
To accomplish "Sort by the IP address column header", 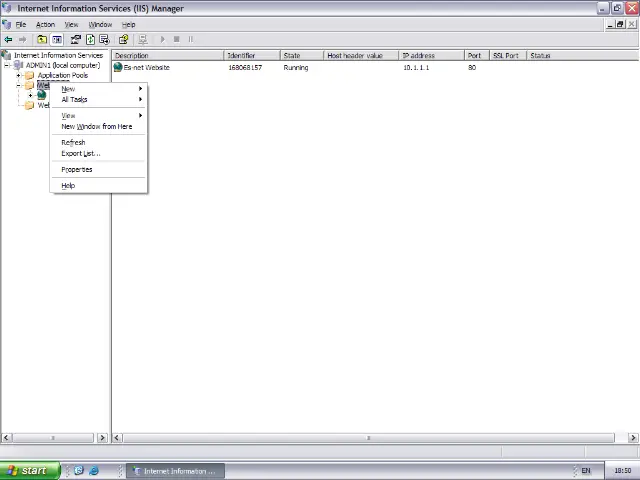I will click(x=432, y=56).
